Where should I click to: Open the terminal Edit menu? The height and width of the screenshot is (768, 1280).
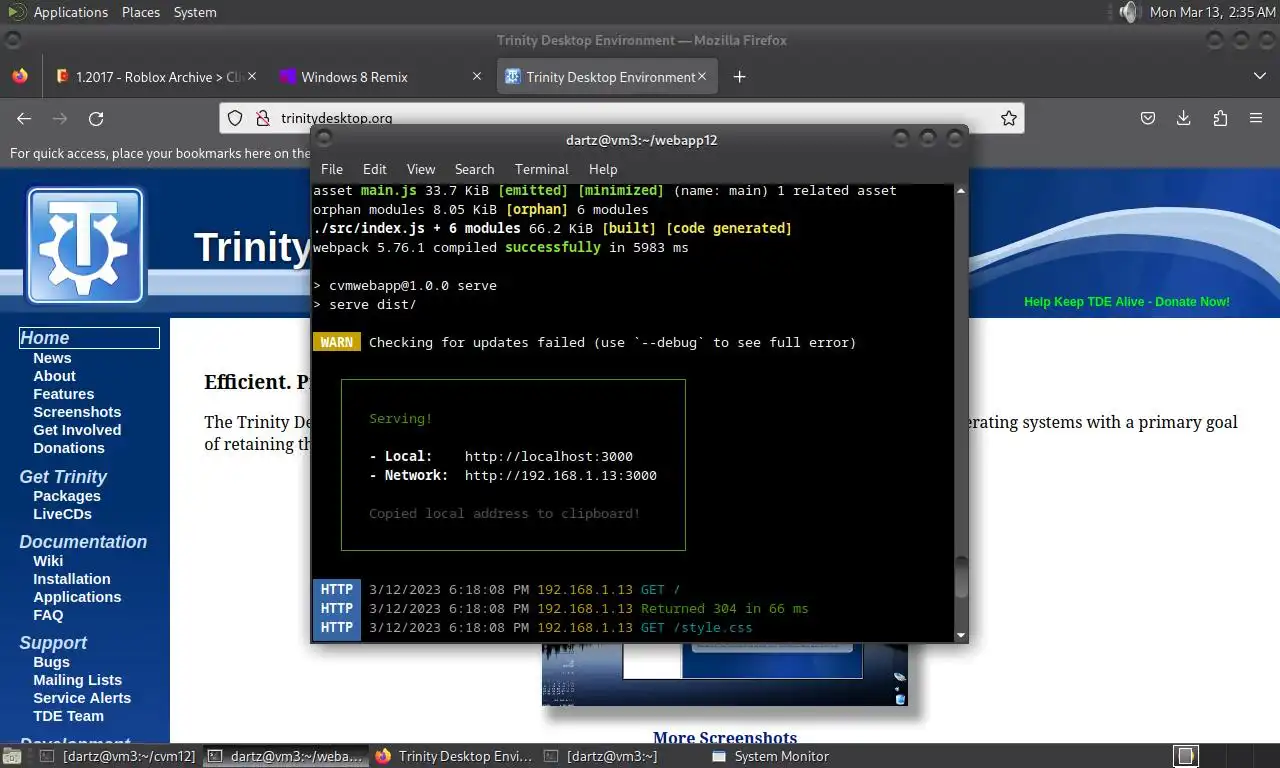[x=375, y=169]
